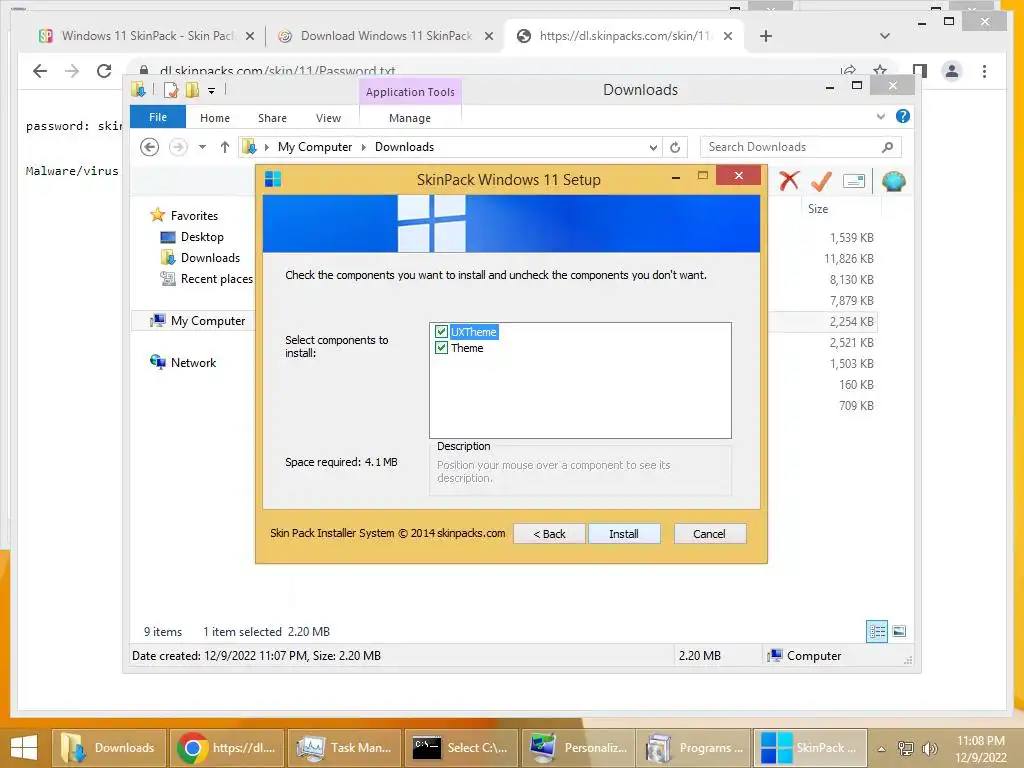The height and width of the screenshot is (768, 1024).
Task: Click the Windows Start button
Action: [24, 748]
